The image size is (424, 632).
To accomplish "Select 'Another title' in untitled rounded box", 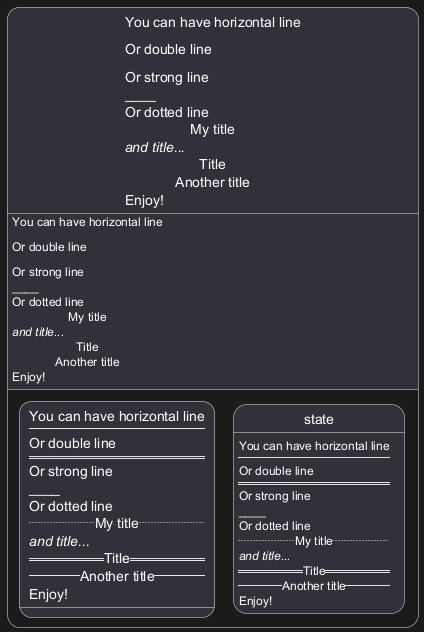I will 117,576.
